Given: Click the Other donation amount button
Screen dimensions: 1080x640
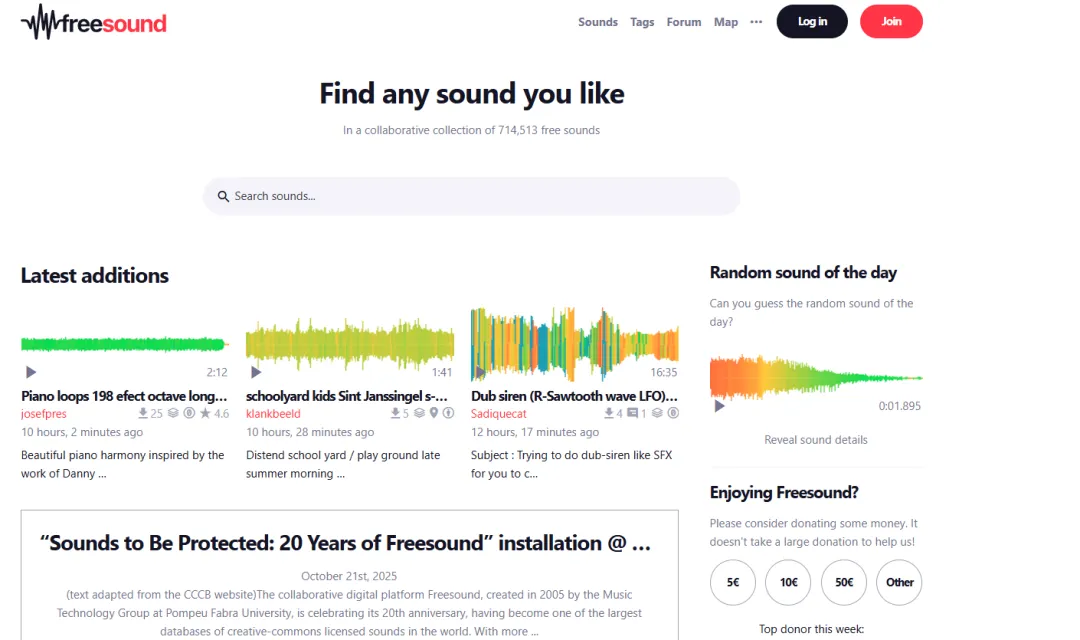Looking at the screenshot, I should (900, 582).
